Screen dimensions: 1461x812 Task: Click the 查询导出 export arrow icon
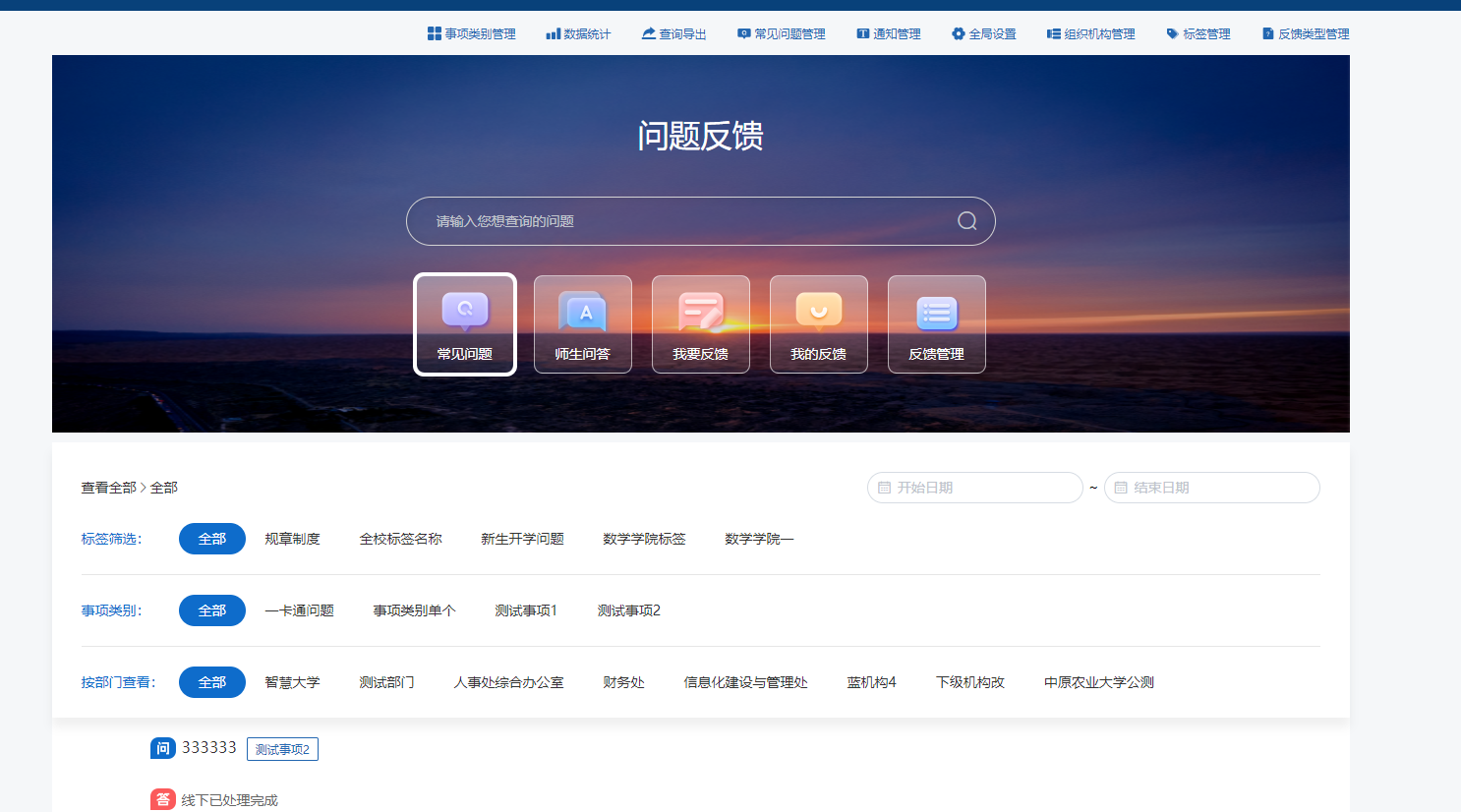pos(649,33)
